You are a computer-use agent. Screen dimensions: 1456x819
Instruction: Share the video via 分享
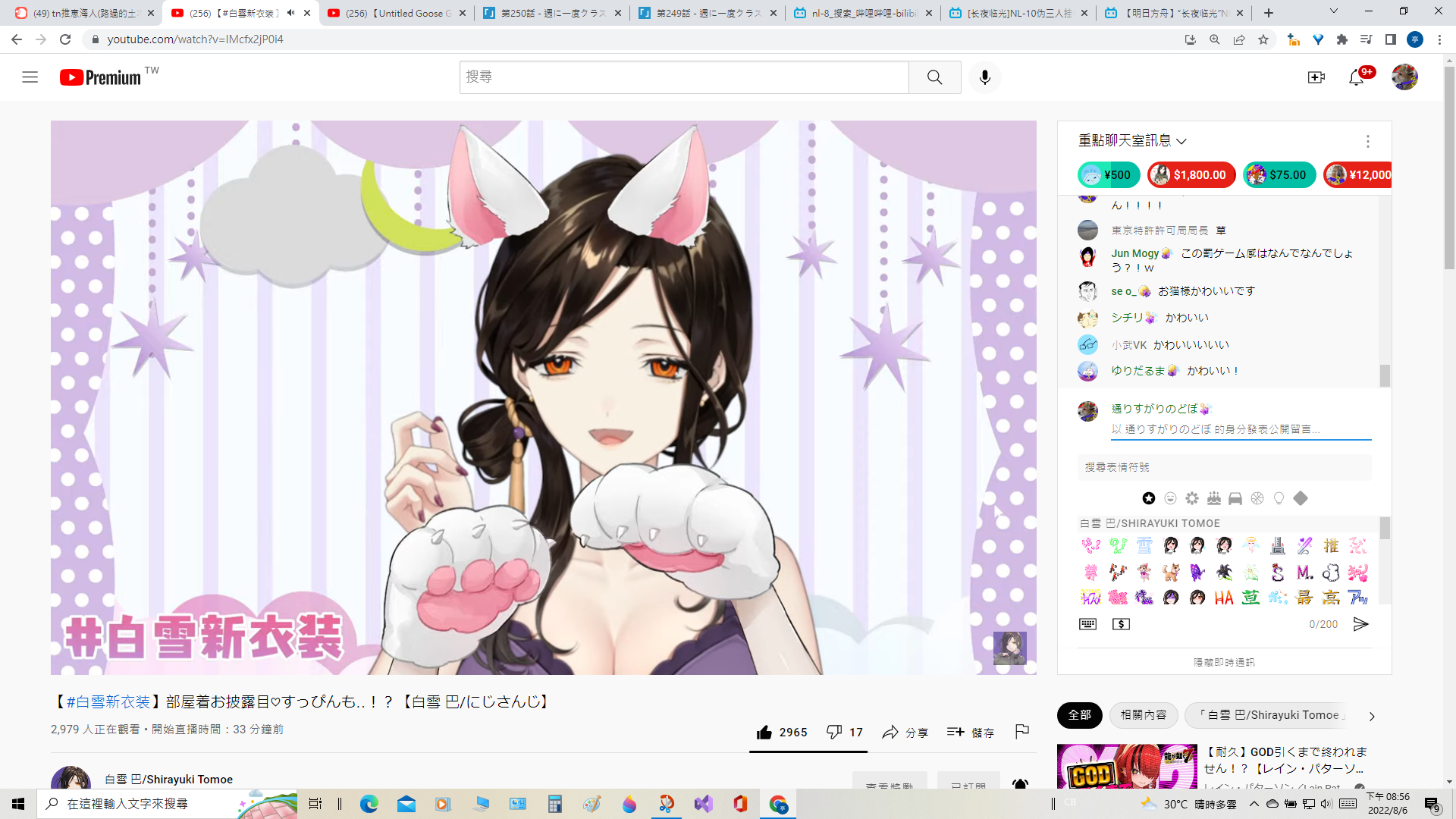tap(905, 732)
